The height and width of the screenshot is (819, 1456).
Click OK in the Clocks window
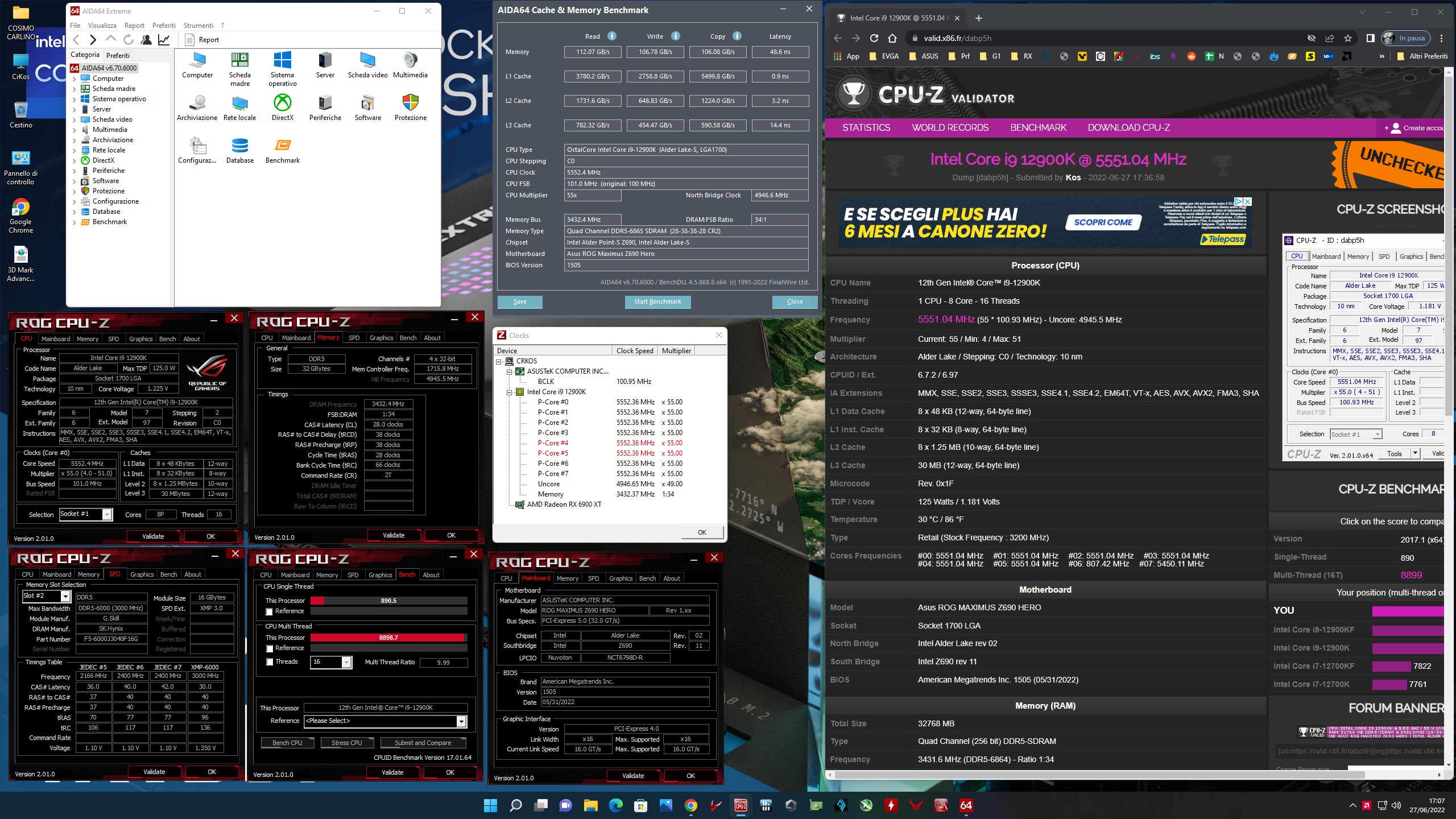(702, 532)
